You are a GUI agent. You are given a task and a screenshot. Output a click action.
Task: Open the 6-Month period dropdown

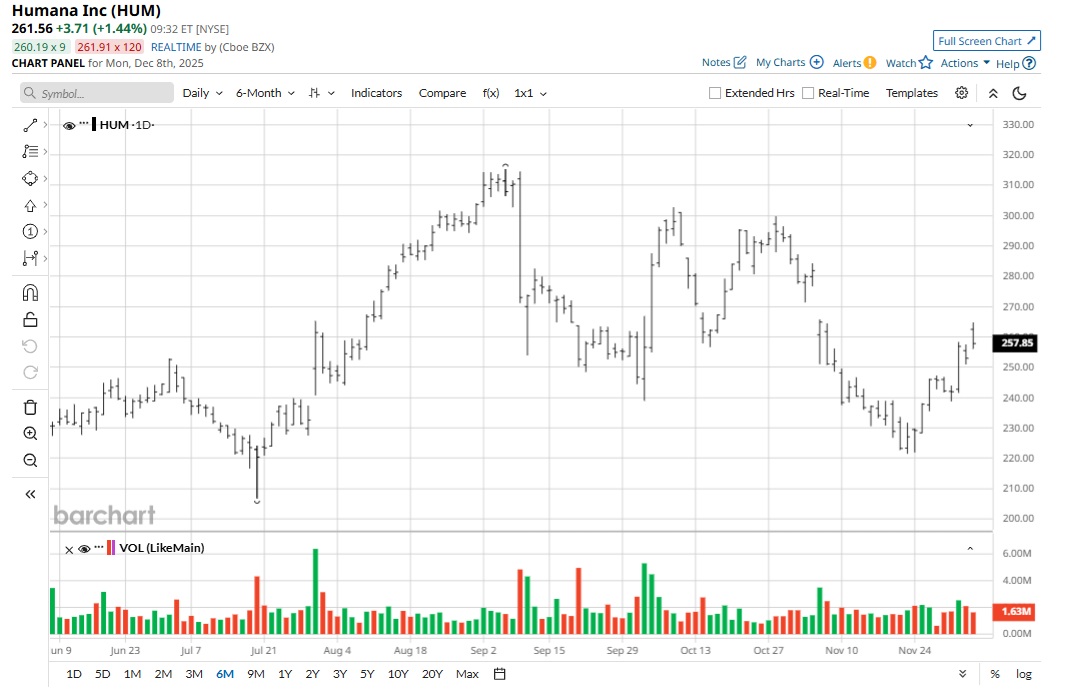pos(265,93)
